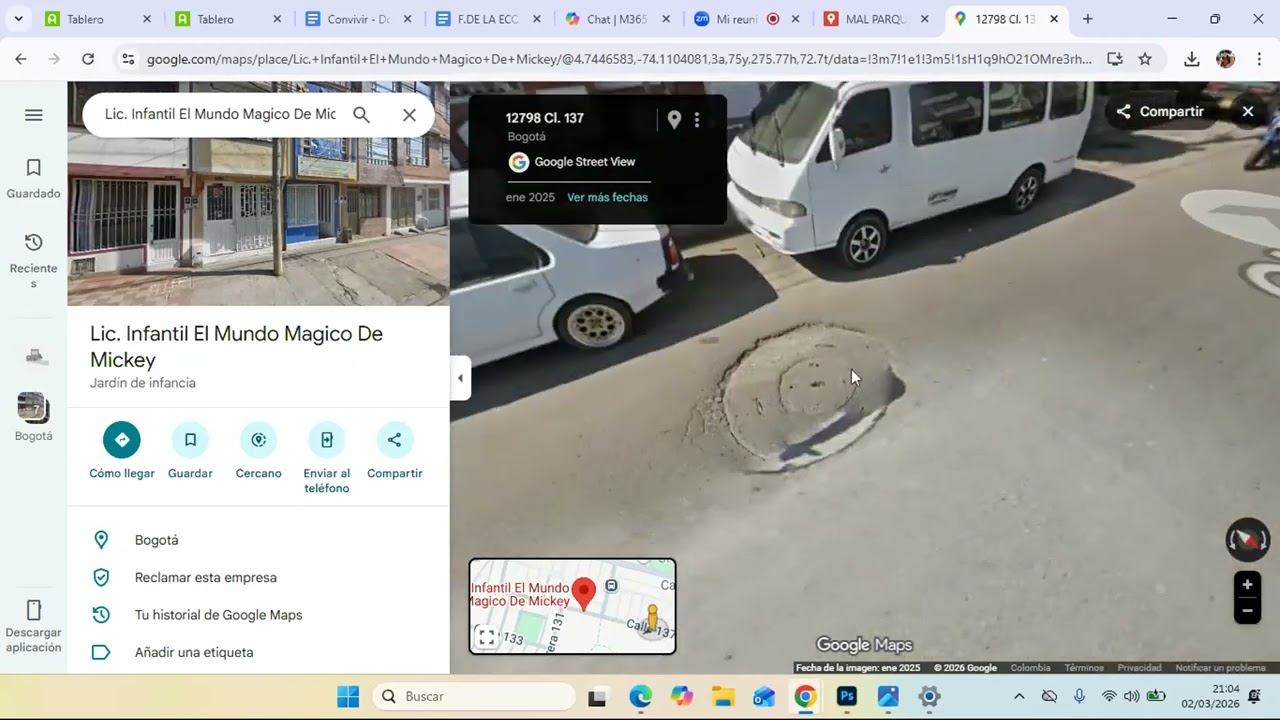1280x720 pixels.
Task: Click the install app icon in address bar
Action: point(1114,59)
